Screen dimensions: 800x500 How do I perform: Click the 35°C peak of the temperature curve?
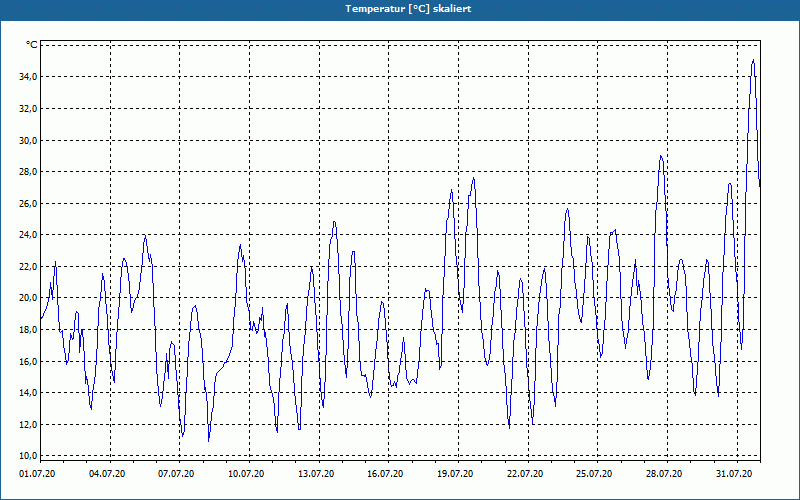[x=753, y=60]
